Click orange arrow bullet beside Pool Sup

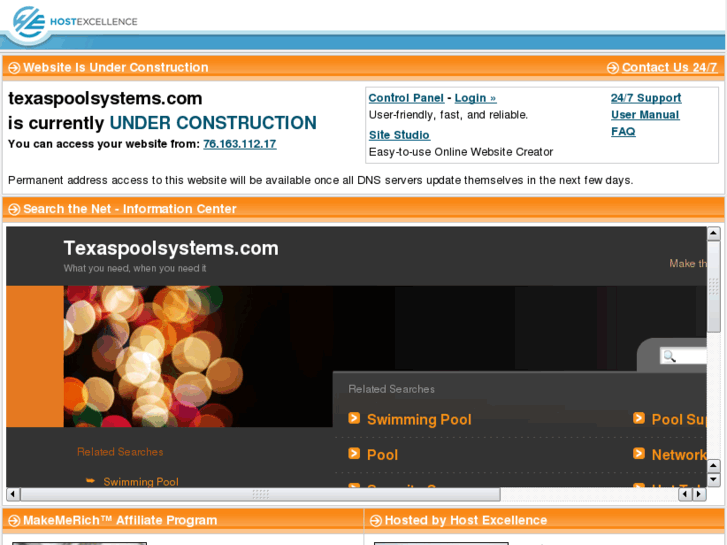pyautogui.click(x=639, y=418)
